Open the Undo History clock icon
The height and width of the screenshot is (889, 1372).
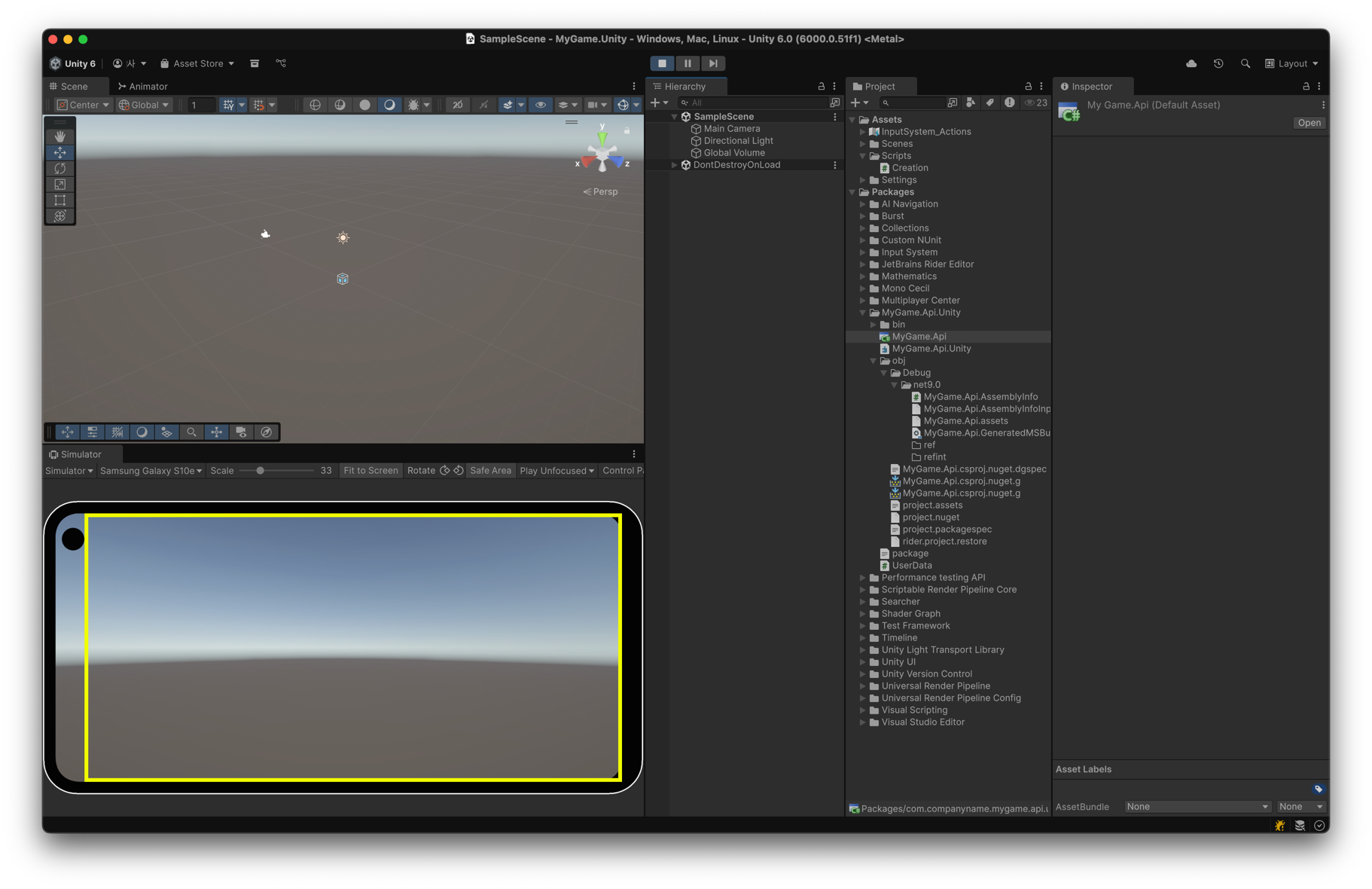click(x=1218, y=63)
